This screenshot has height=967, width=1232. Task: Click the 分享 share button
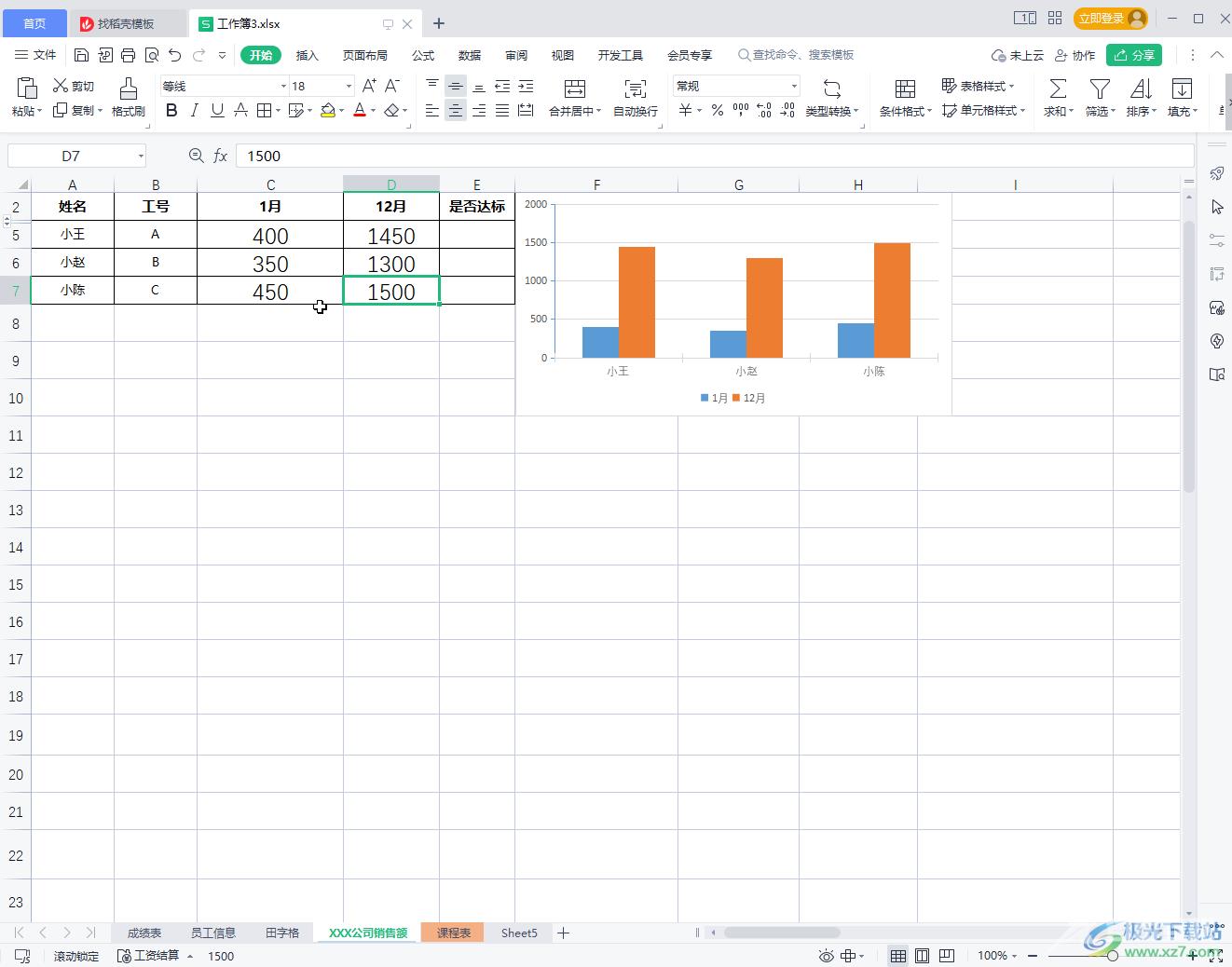1134,55
